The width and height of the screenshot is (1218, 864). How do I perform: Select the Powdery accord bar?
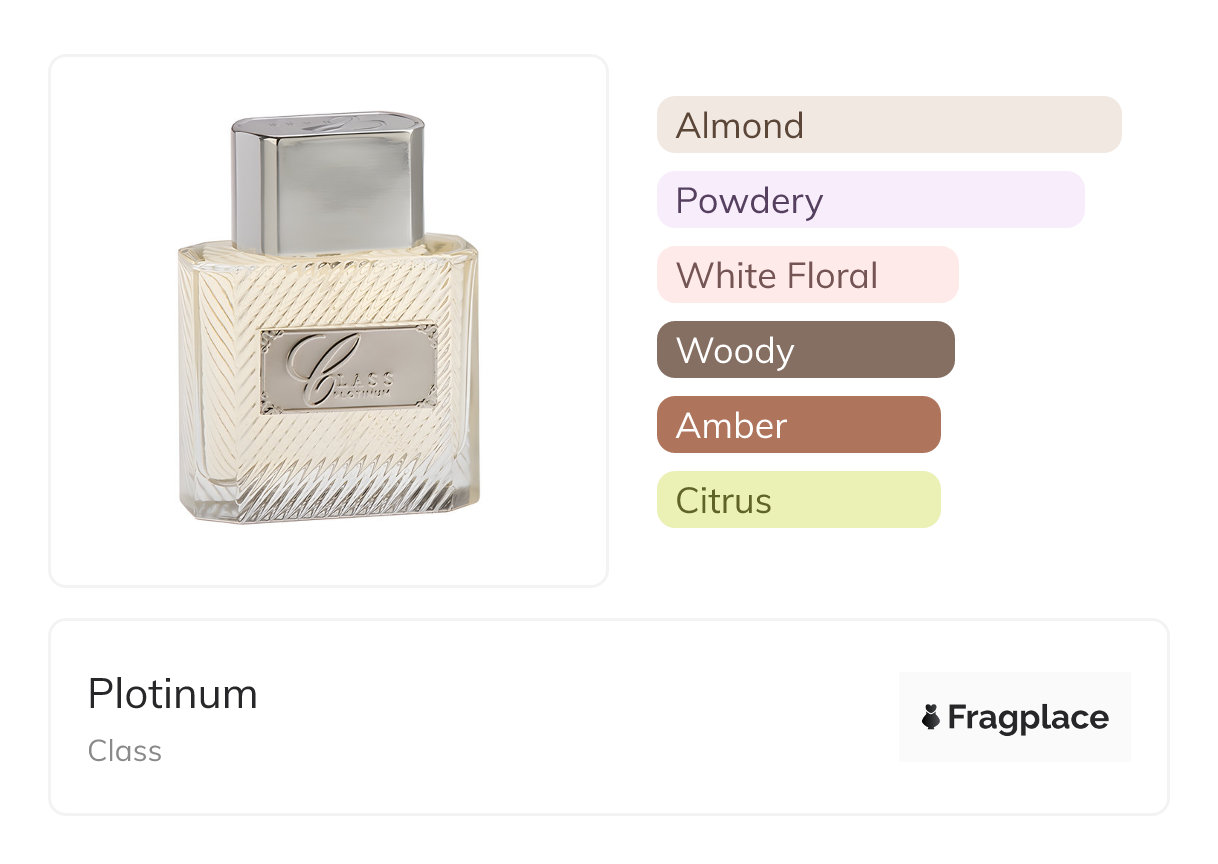[x=870, y=200]
